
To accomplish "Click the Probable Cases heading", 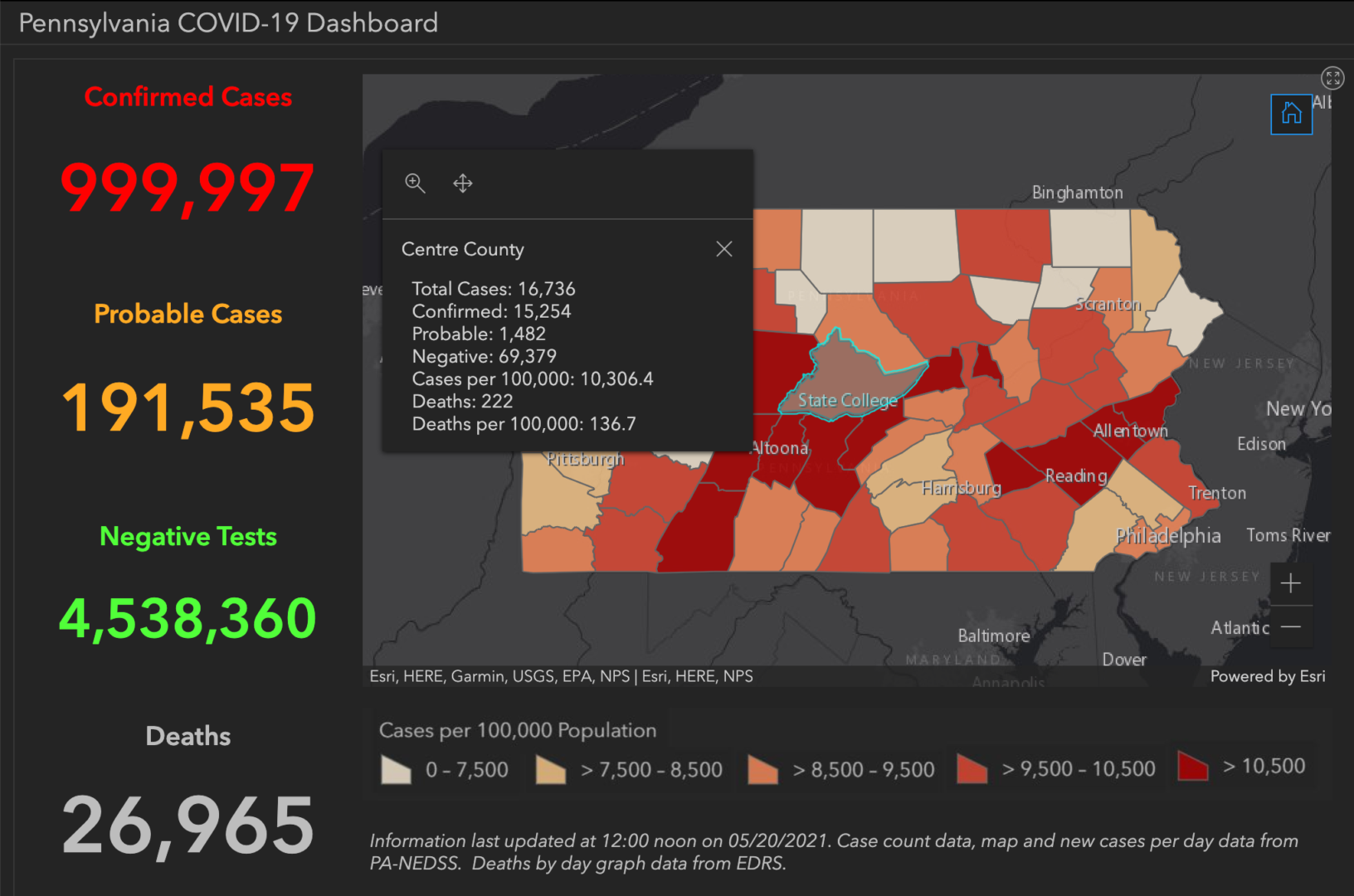I will [x=188, y=314].
